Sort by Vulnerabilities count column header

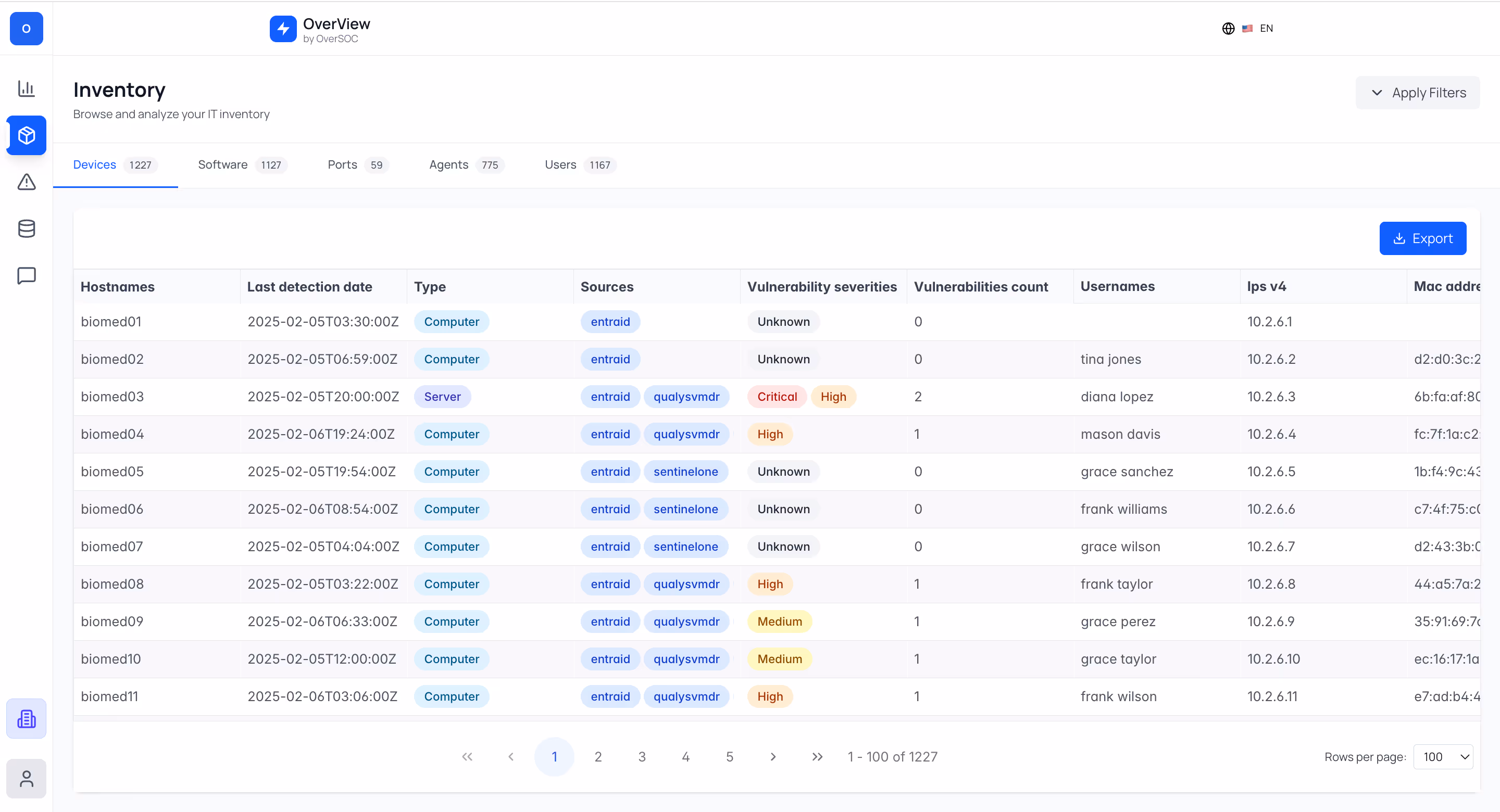click(981, 286)
